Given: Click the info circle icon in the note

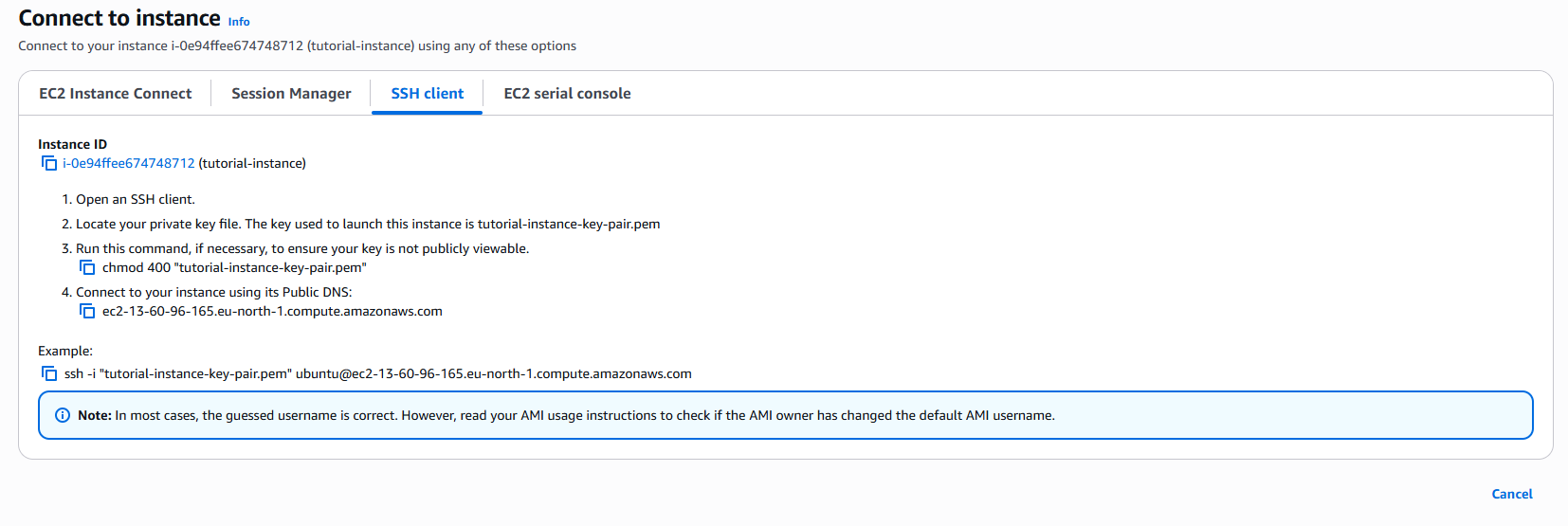Looking at the screenshot, I should (x=63, y=415).
